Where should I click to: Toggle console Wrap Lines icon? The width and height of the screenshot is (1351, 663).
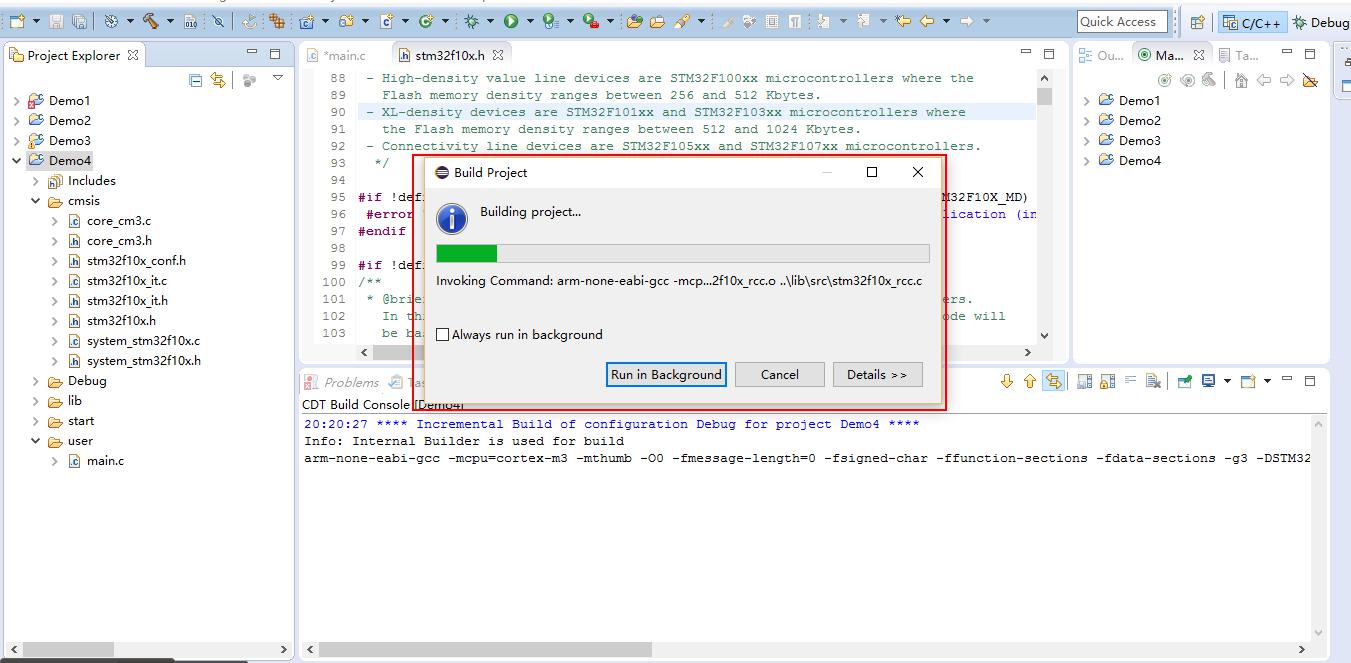click(1130, 380)
